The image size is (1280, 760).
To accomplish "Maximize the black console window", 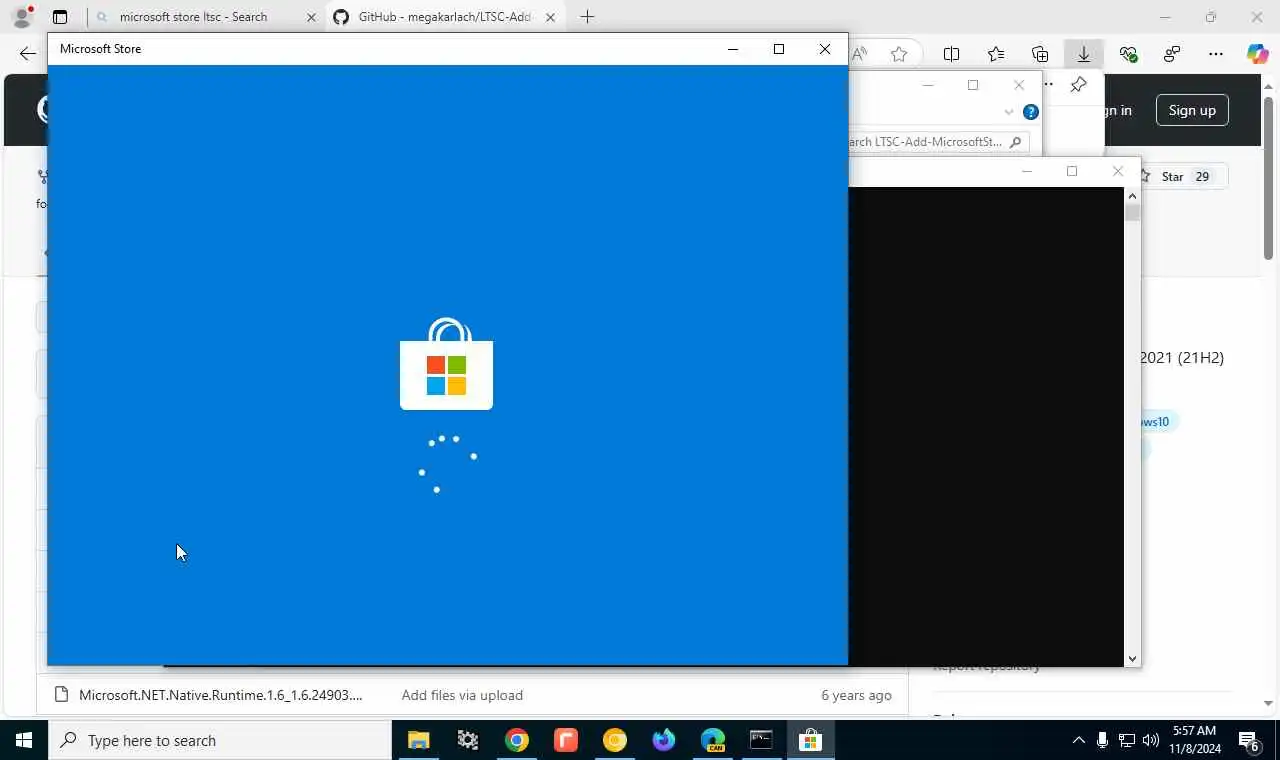I will click(1072, 172).
